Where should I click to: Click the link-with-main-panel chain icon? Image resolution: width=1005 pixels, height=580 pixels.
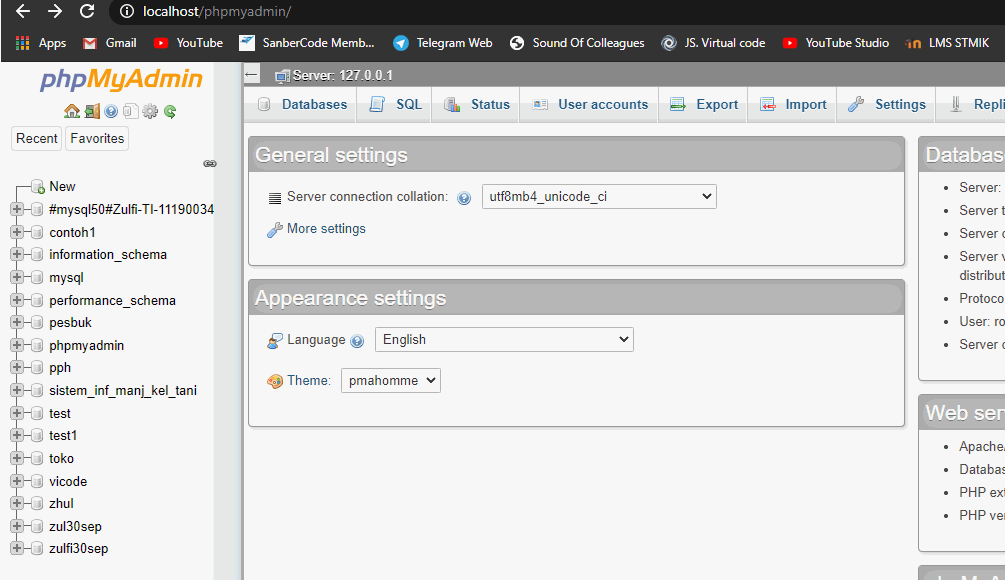(x=210, y=163)
